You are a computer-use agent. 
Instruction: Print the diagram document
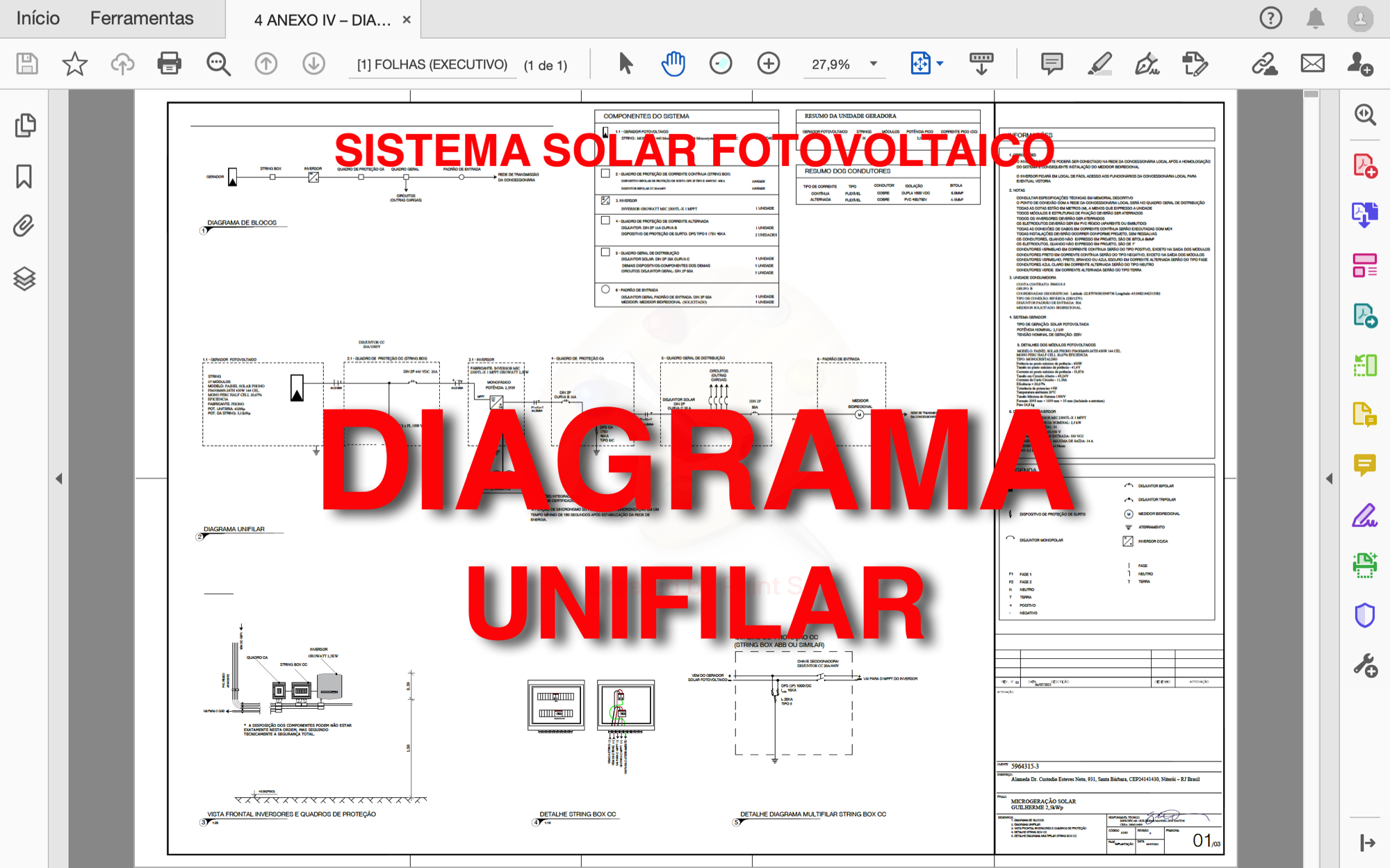169,63
